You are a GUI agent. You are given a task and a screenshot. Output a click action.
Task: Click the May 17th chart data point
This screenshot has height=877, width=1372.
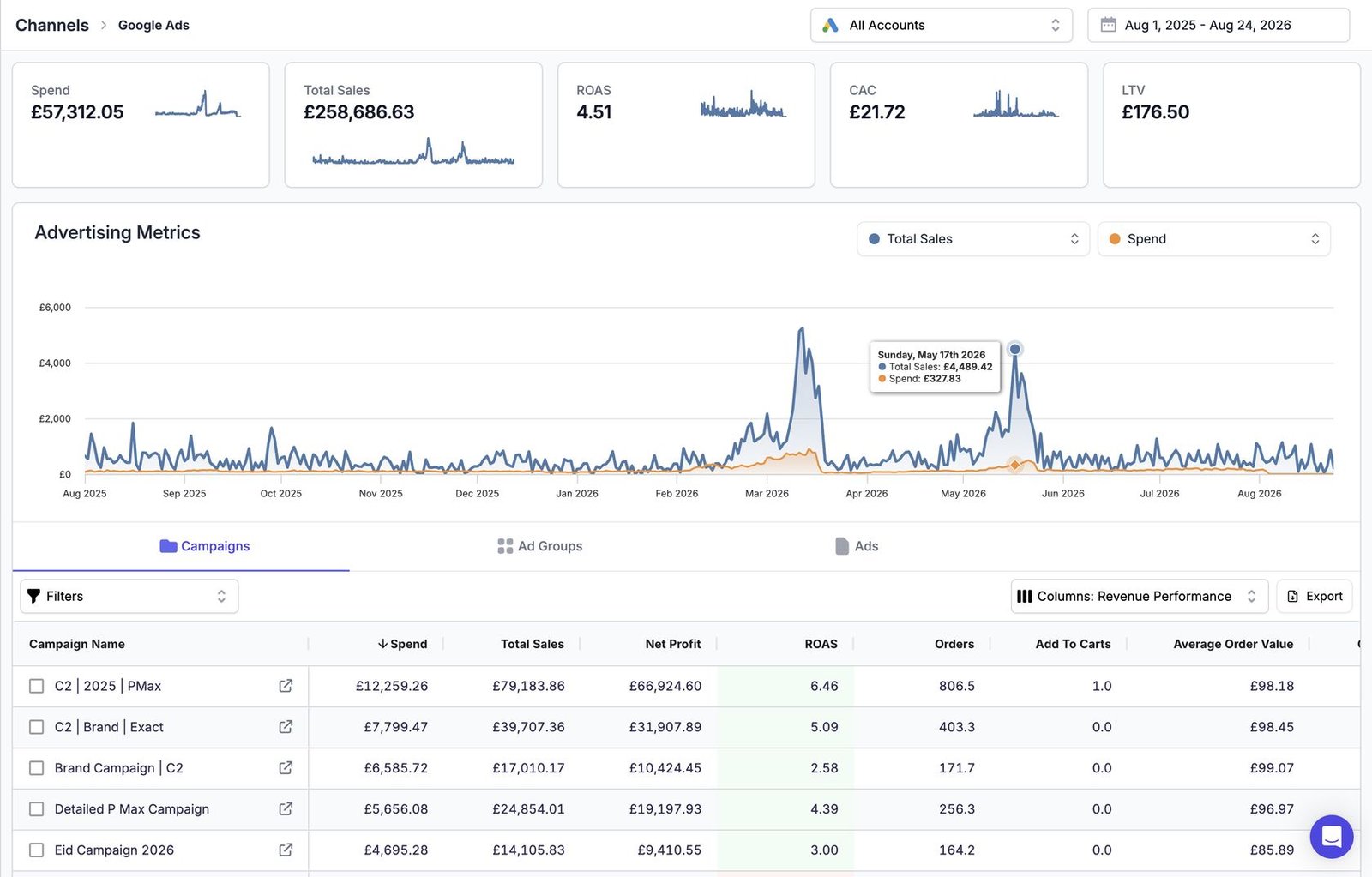[x=1015, y=349]
